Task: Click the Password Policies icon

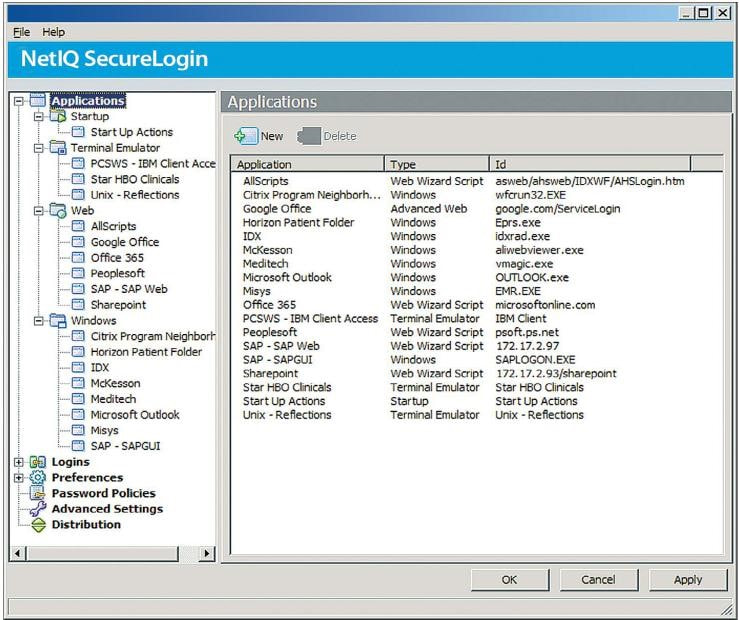Action: (38, 493)
